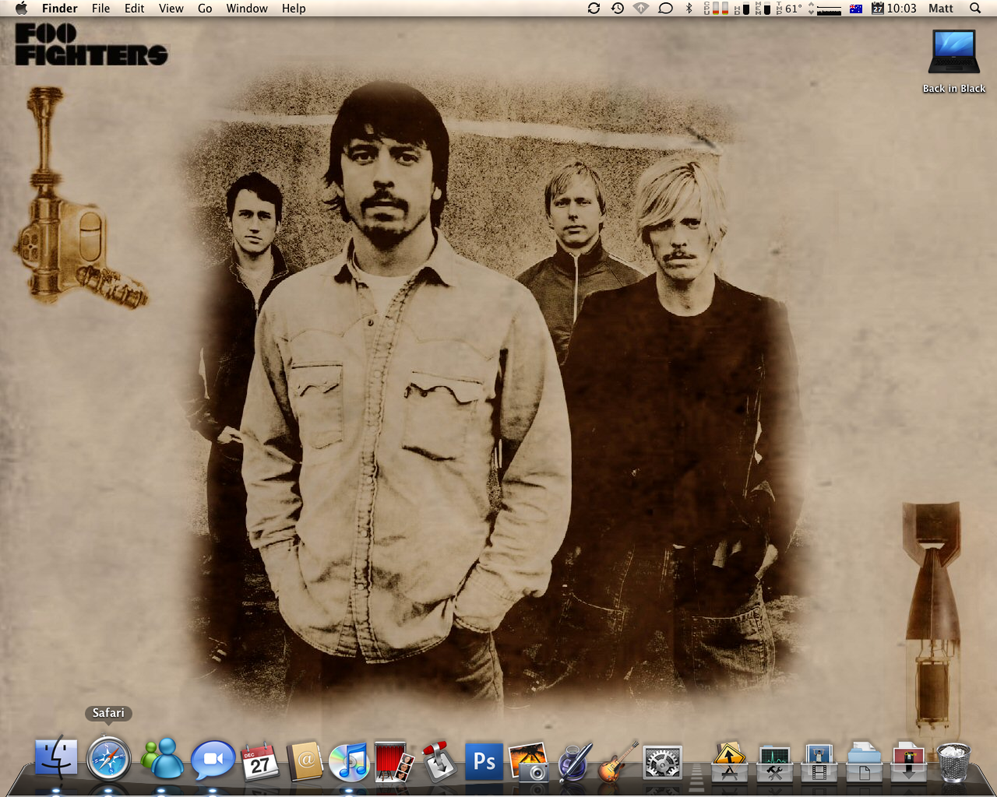Image resolution: width=997 pixels, height=797 pixels.
Task: Click the CPU usage monitor
Action: pos(716,8)
